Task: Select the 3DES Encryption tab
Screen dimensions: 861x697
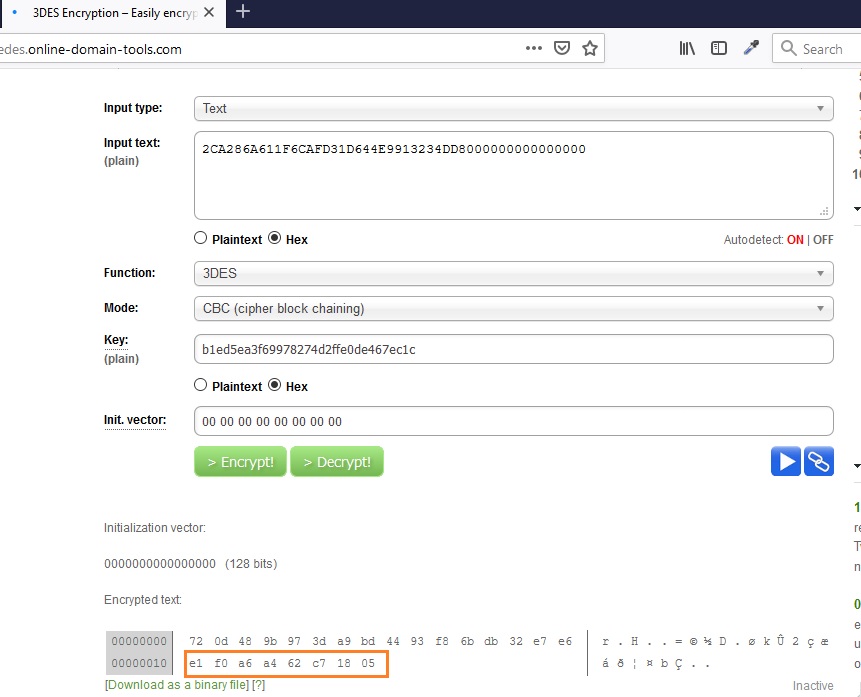Action: (114, 13)
